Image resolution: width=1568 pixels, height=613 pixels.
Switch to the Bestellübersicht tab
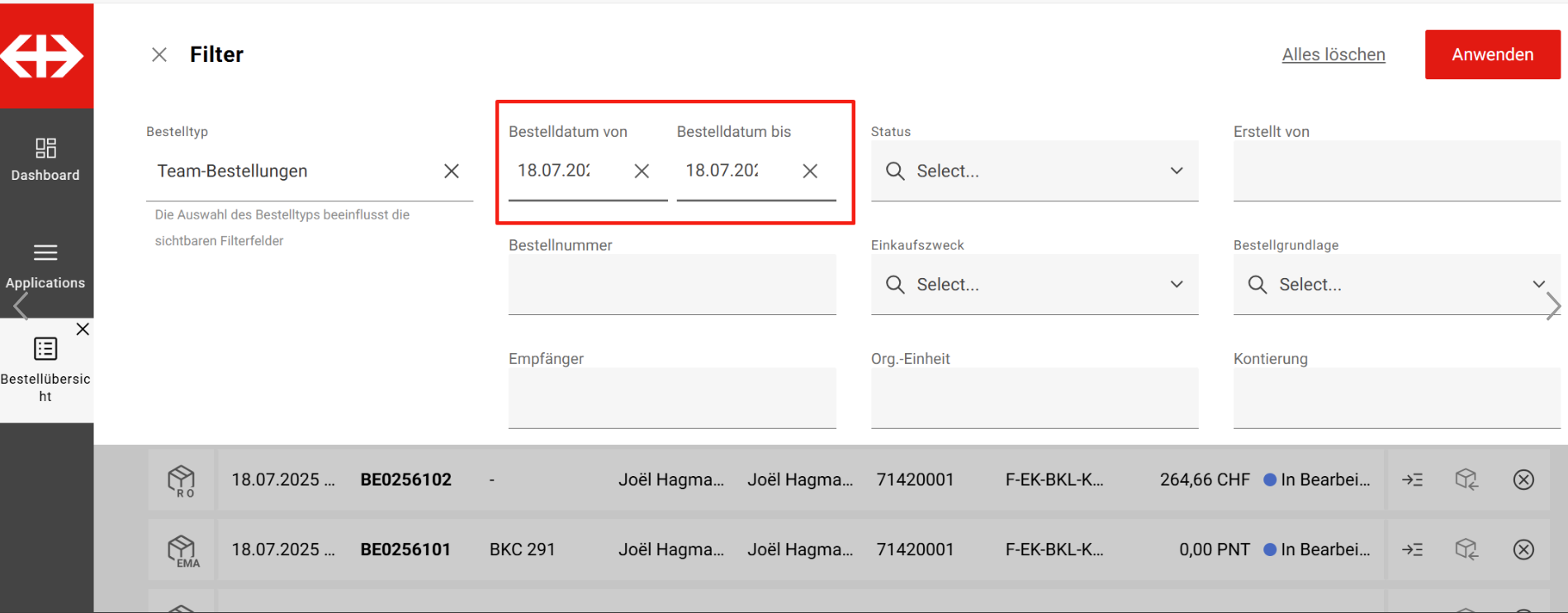point(45,369)
